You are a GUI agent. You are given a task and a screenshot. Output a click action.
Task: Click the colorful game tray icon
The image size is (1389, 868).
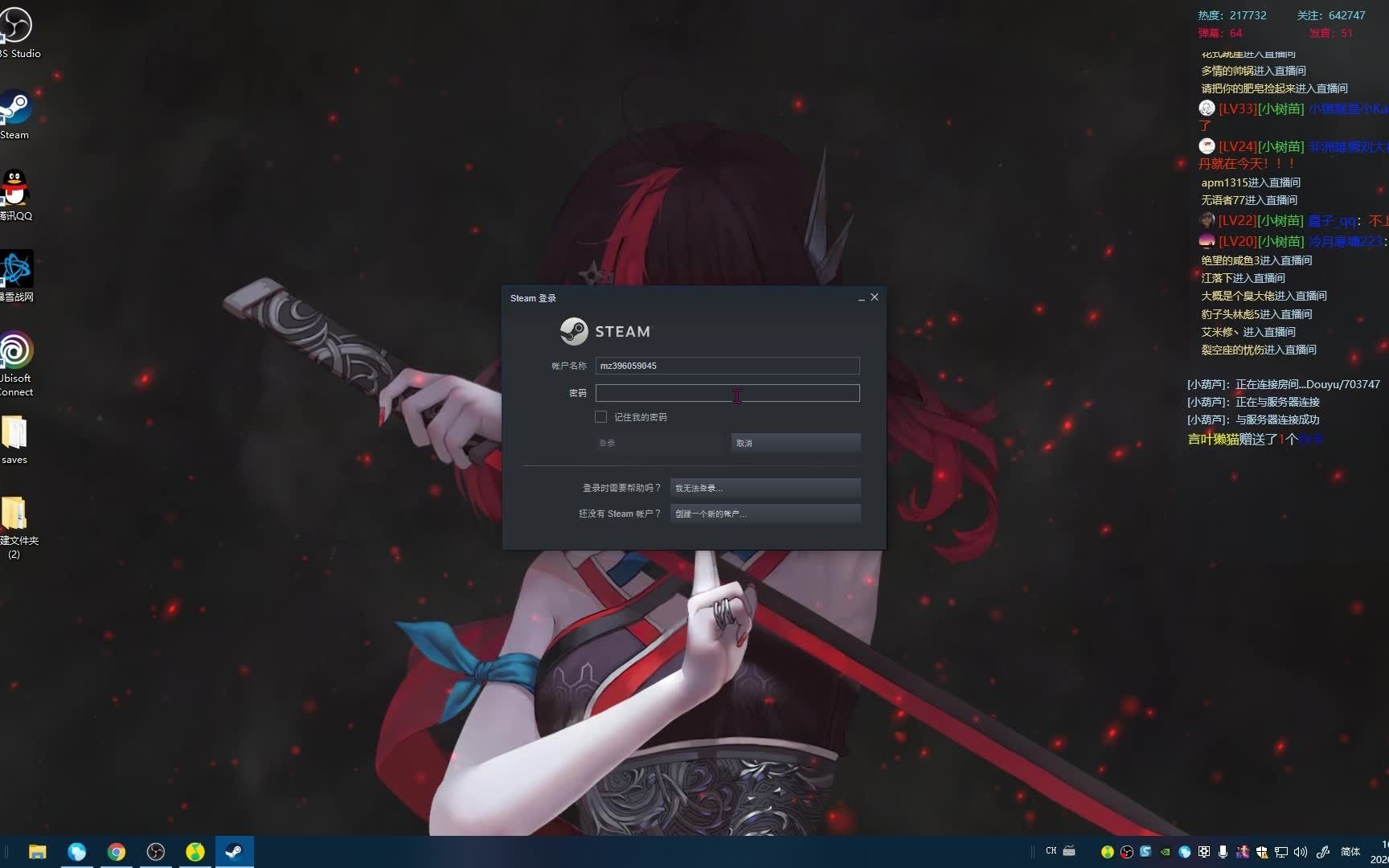tap(1242, 852)
